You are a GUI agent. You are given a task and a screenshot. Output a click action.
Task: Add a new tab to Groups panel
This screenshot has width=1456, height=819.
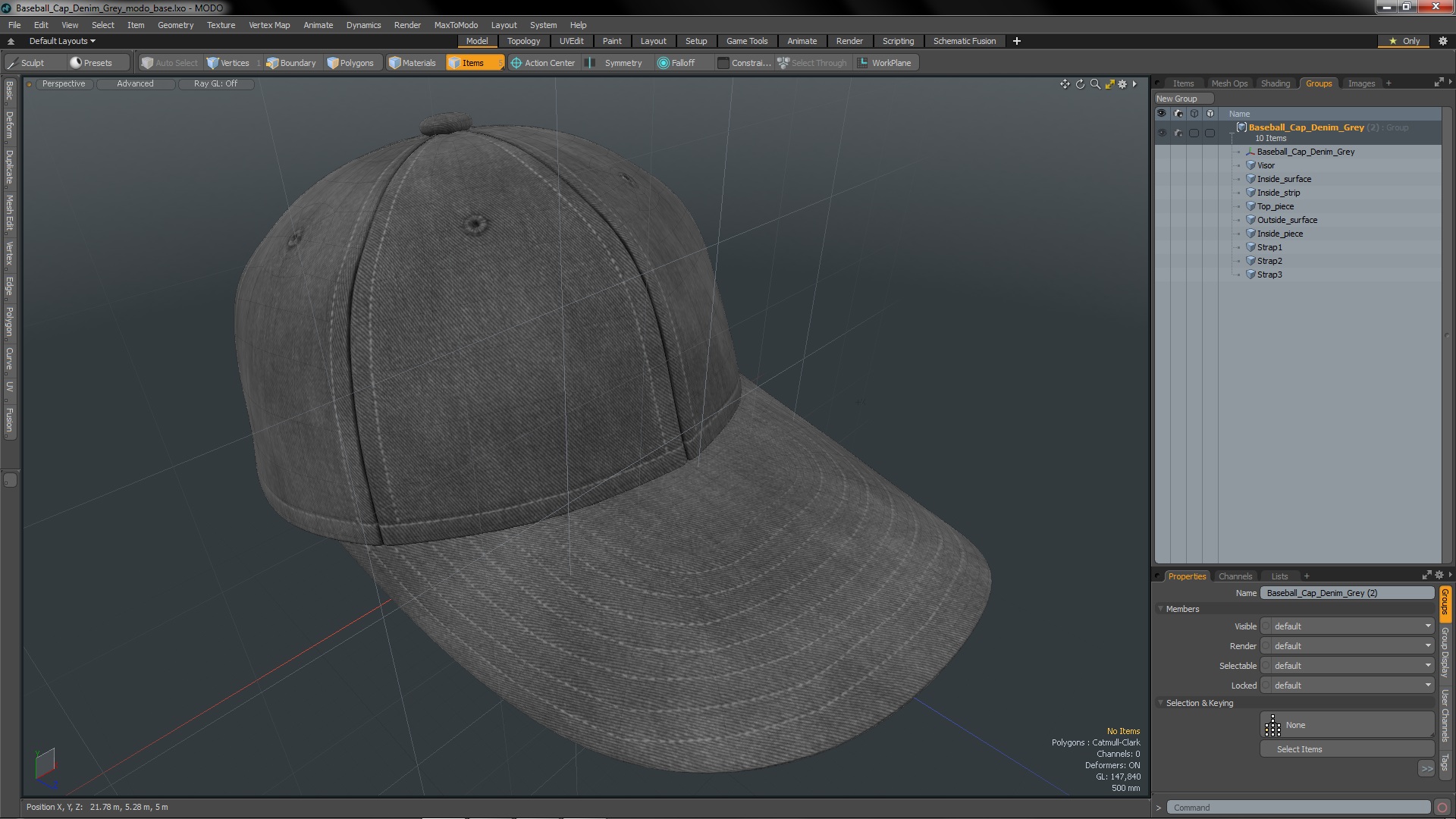click(1389, 83)
